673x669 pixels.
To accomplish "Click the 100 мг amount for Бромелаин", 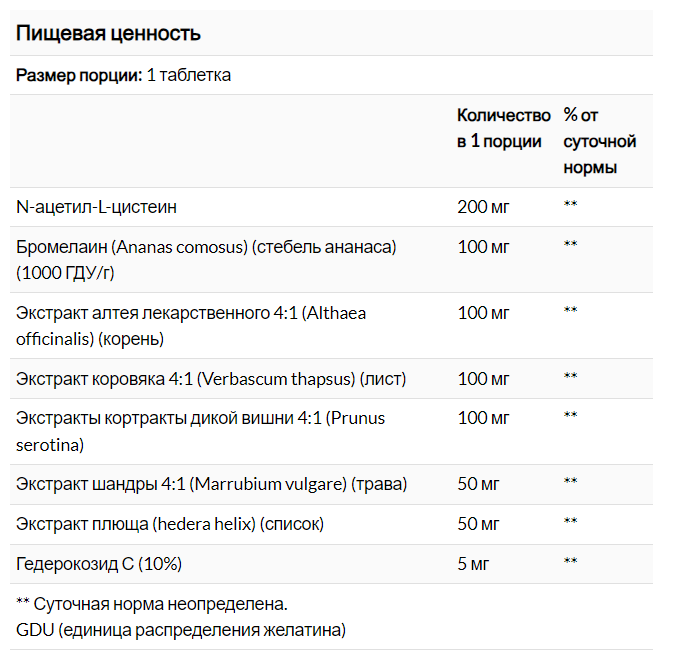I will pyautogui.click(x=483, y=245).
